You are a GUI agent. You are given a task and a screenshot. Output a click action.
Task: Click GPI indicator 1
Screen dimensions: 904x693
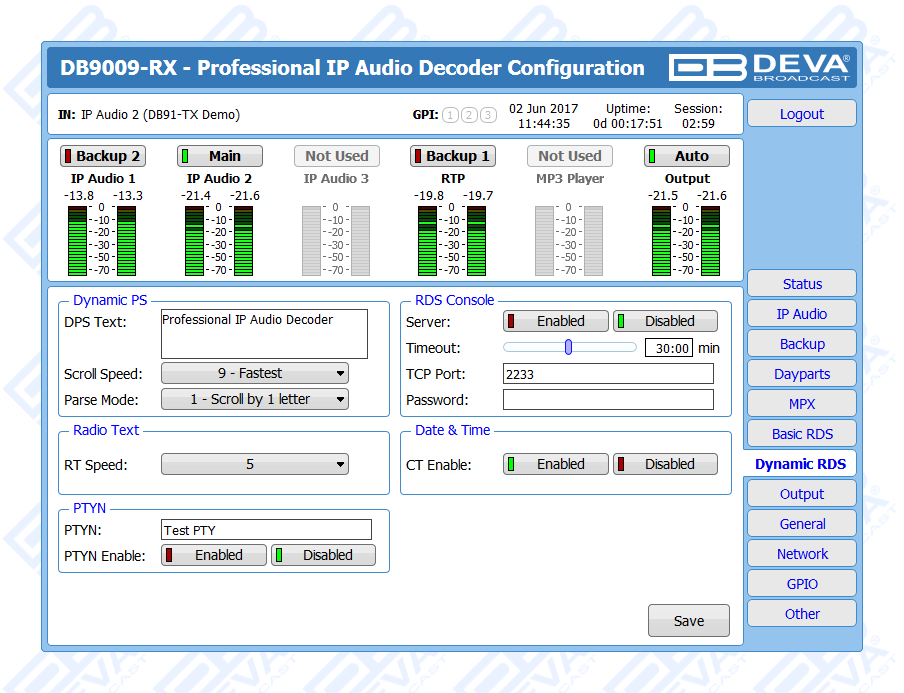[x=450, y=115]
